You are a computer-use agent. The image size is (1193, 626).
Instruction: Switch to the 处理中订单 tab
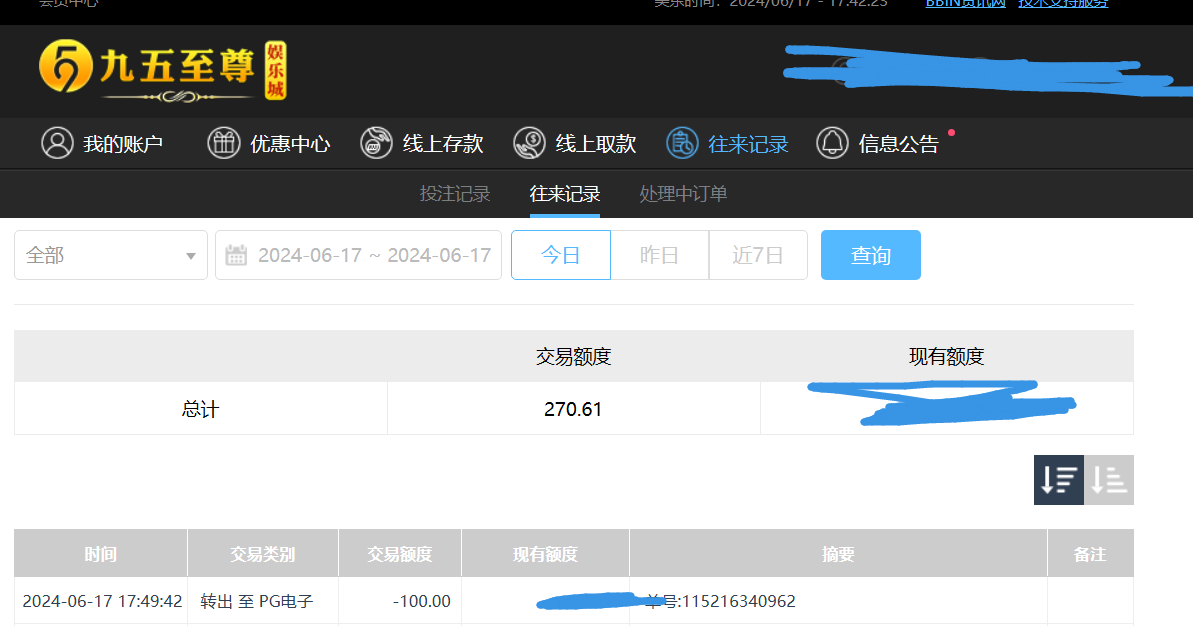683,194
